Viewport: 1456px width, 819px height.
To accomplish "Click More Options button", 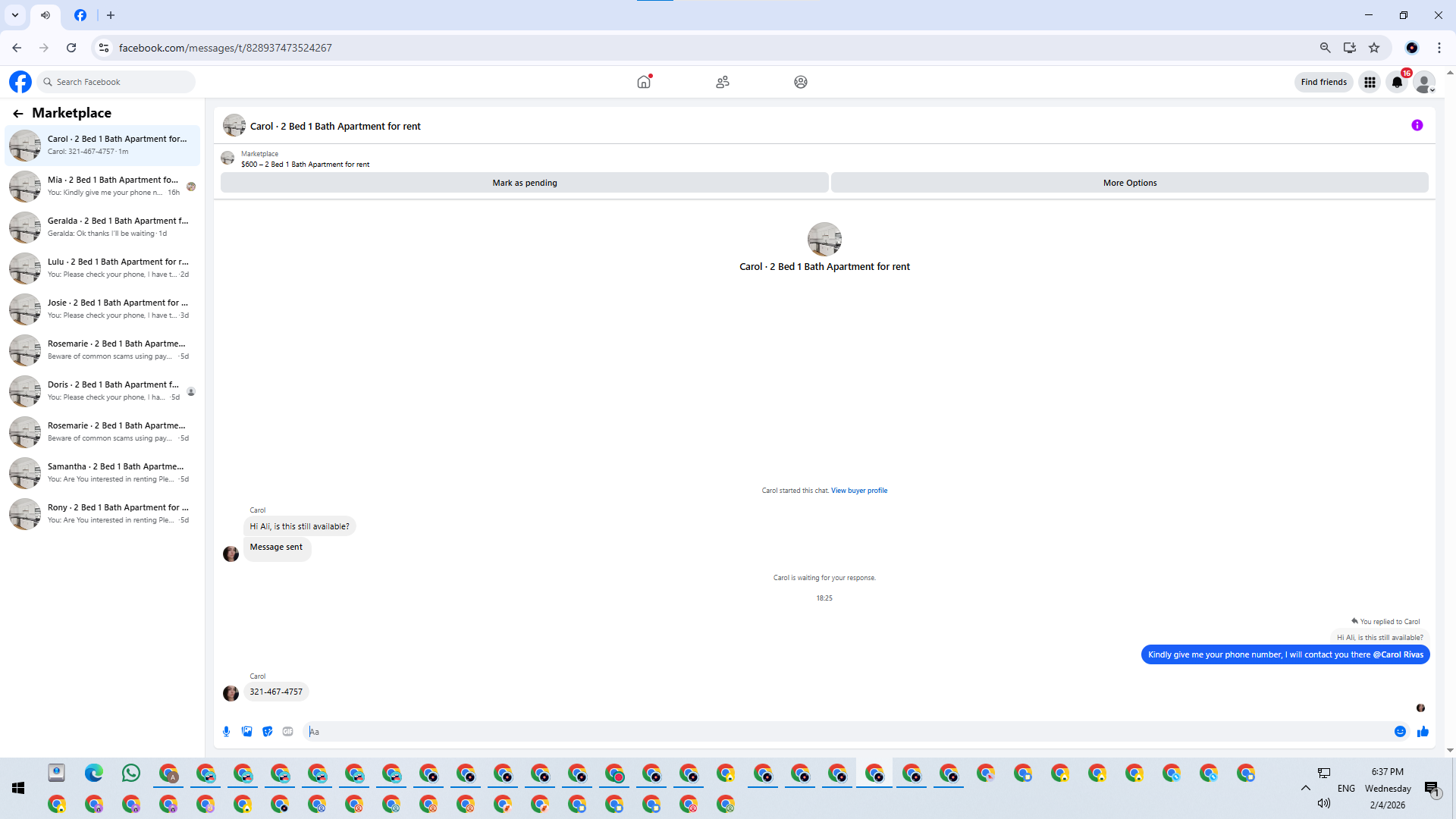I will point(1129,183).
